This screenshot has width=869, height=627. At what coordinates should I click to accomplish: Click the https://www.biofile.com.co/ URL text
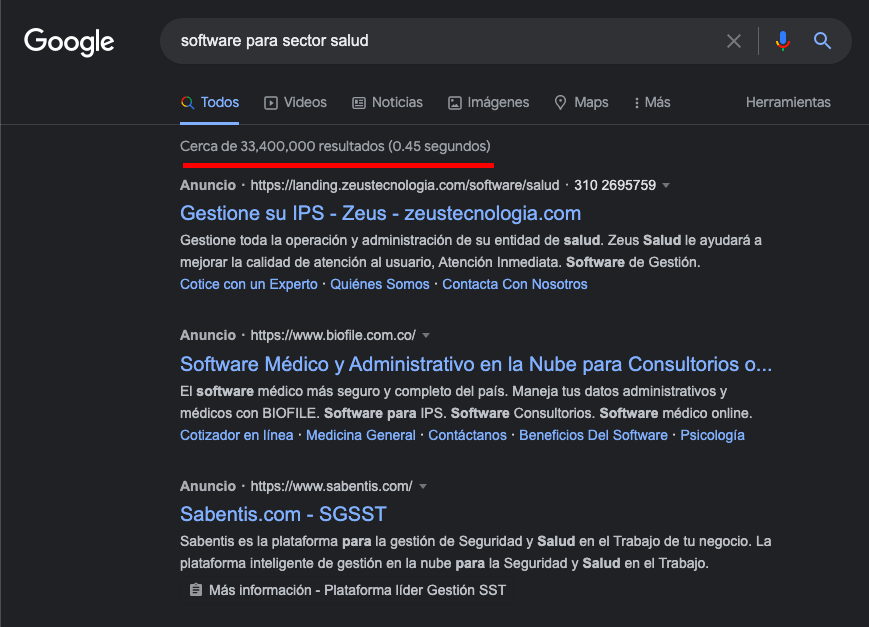(x=333, y=335)
